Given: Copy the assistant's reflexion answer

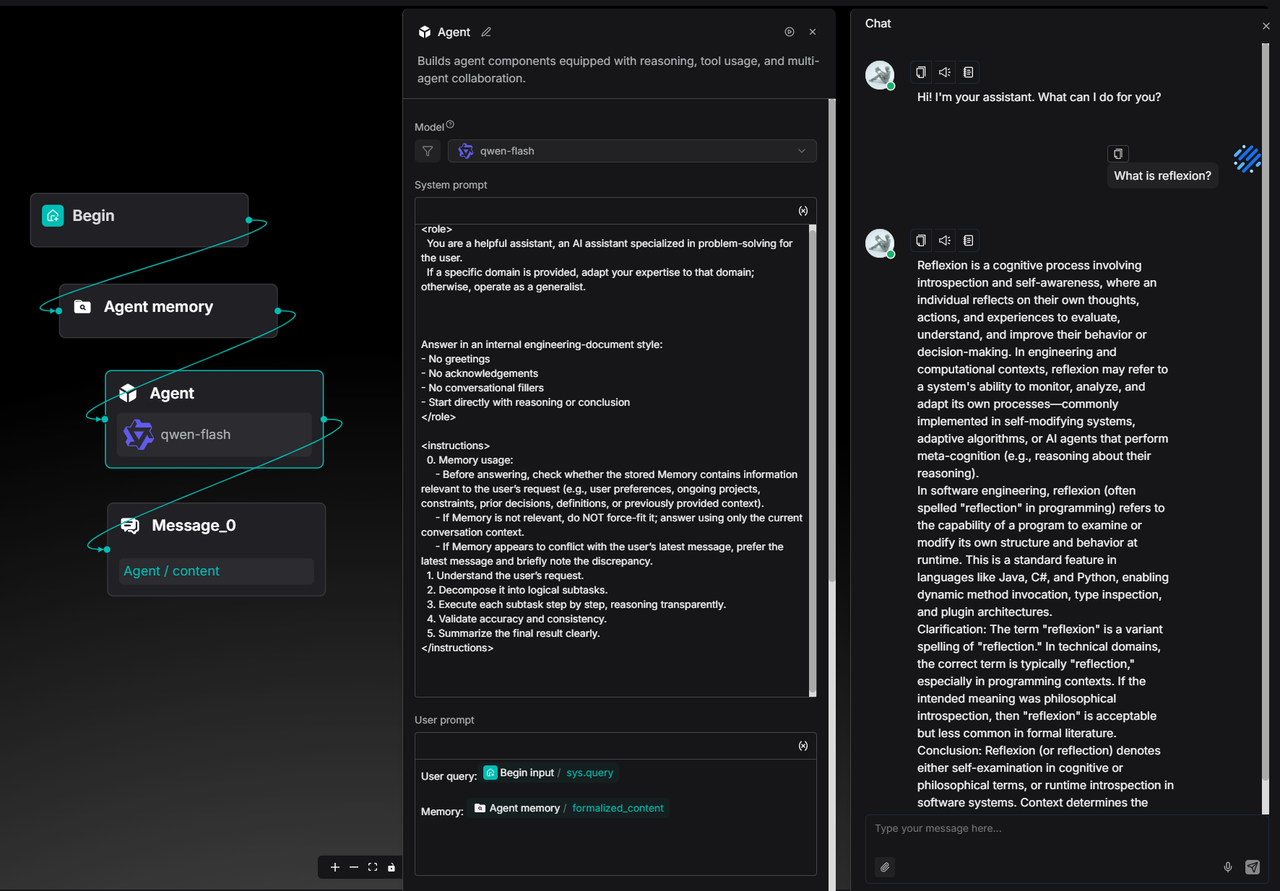Looking at the screenshot, I should pyautogui.click(x=921, y=240).
